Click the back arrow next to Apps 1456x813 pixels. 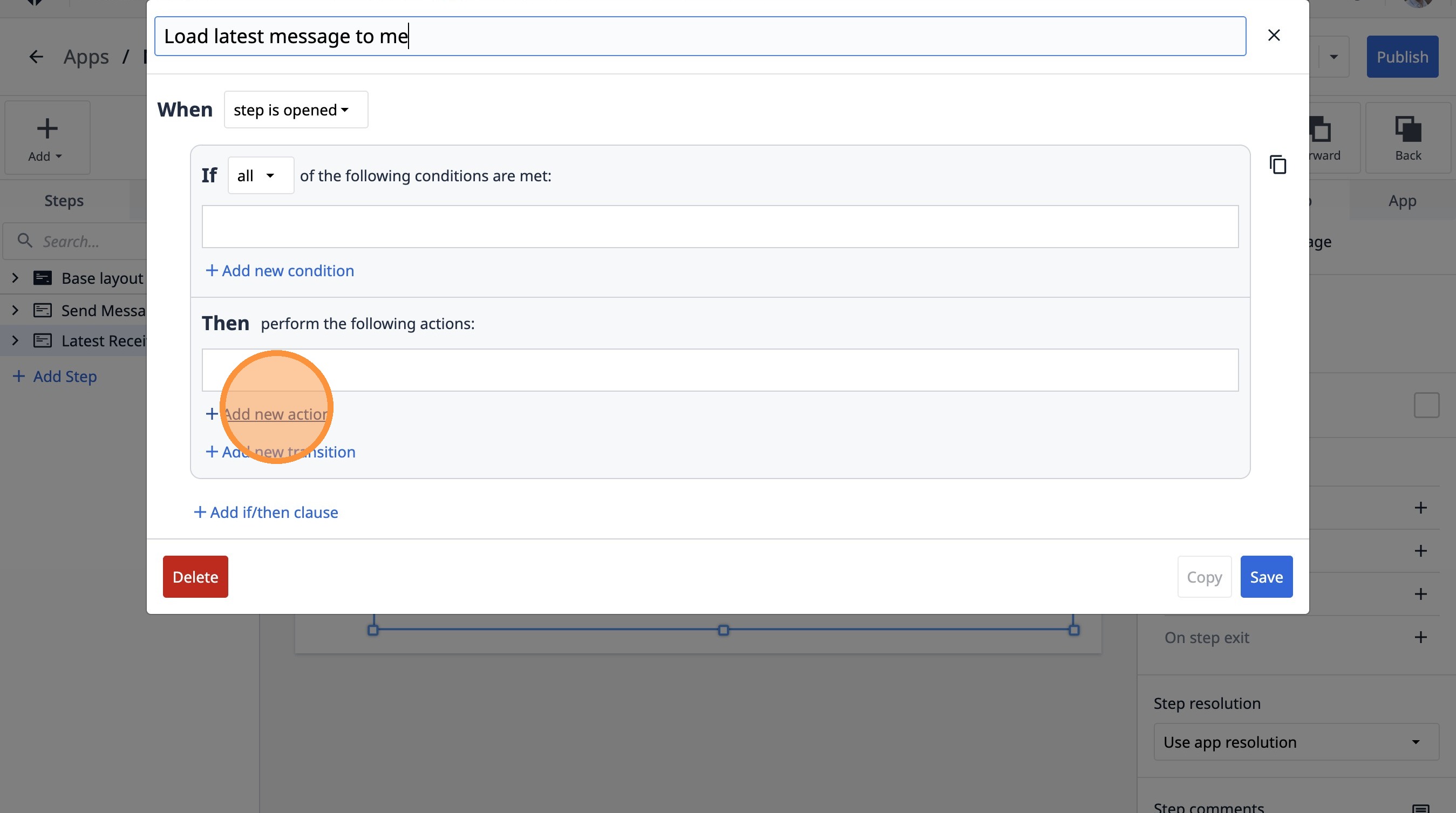tap(36, 57)
